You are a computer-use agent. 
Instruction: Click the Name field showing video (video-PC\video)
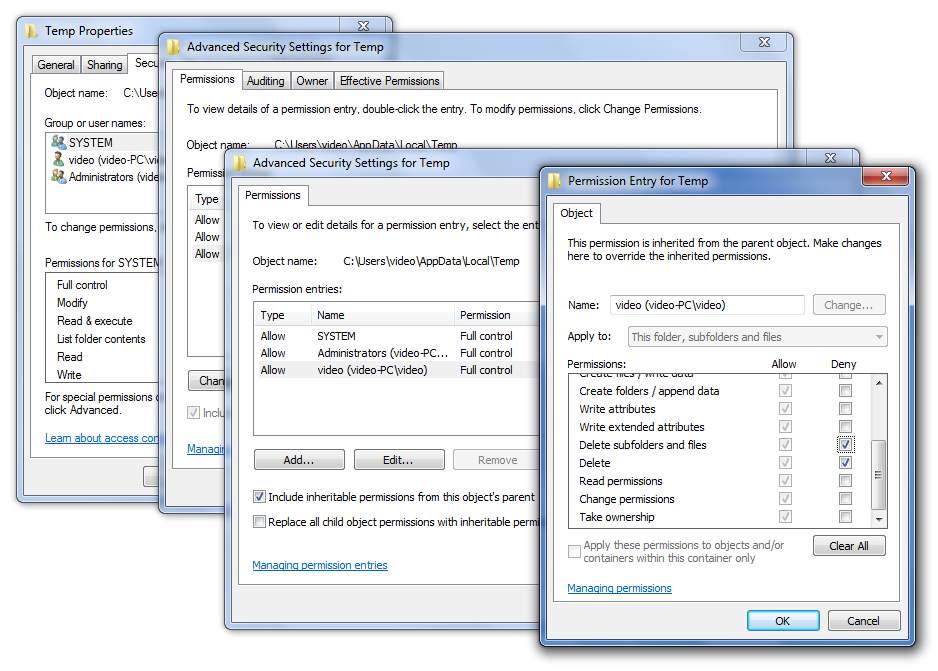707,305
